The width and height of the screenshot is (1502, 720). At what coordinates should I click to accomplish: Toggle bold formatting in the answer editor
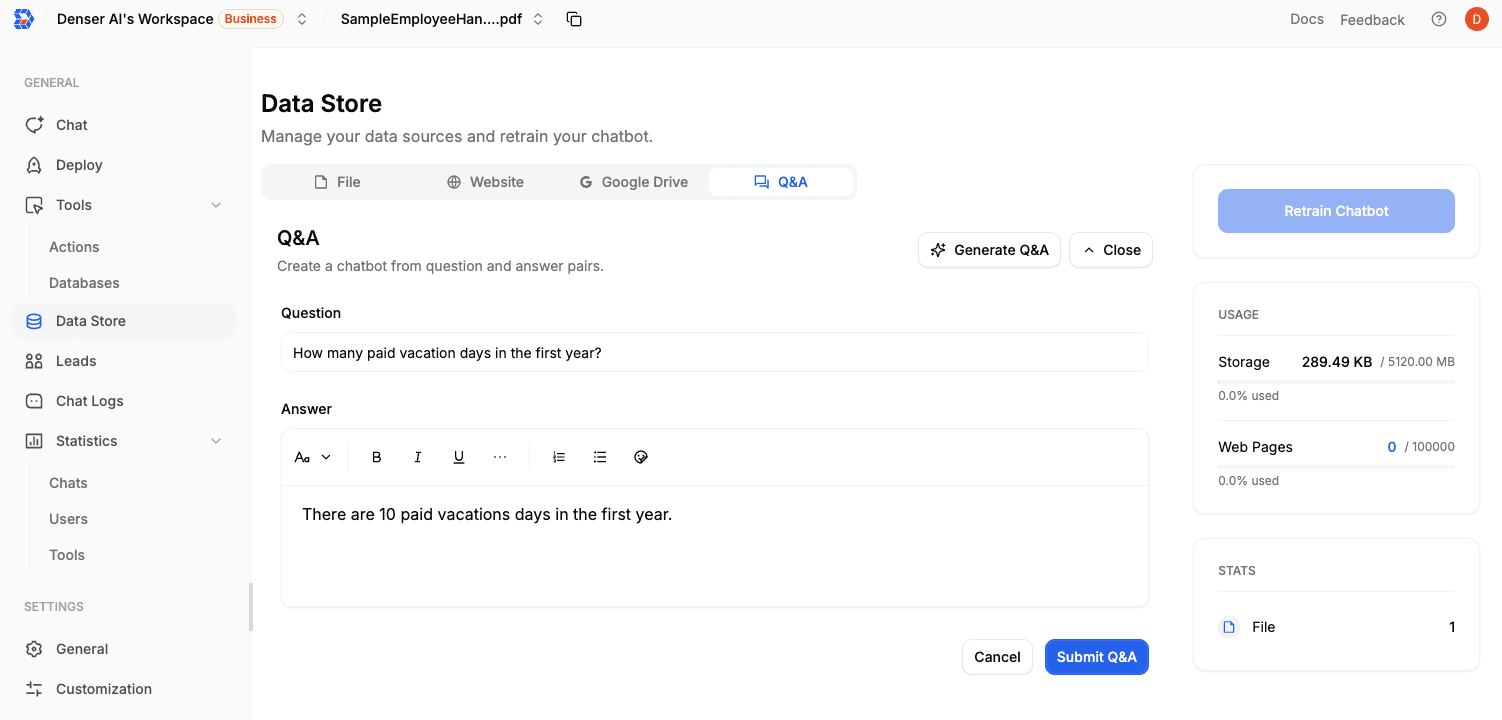point(376,456)
